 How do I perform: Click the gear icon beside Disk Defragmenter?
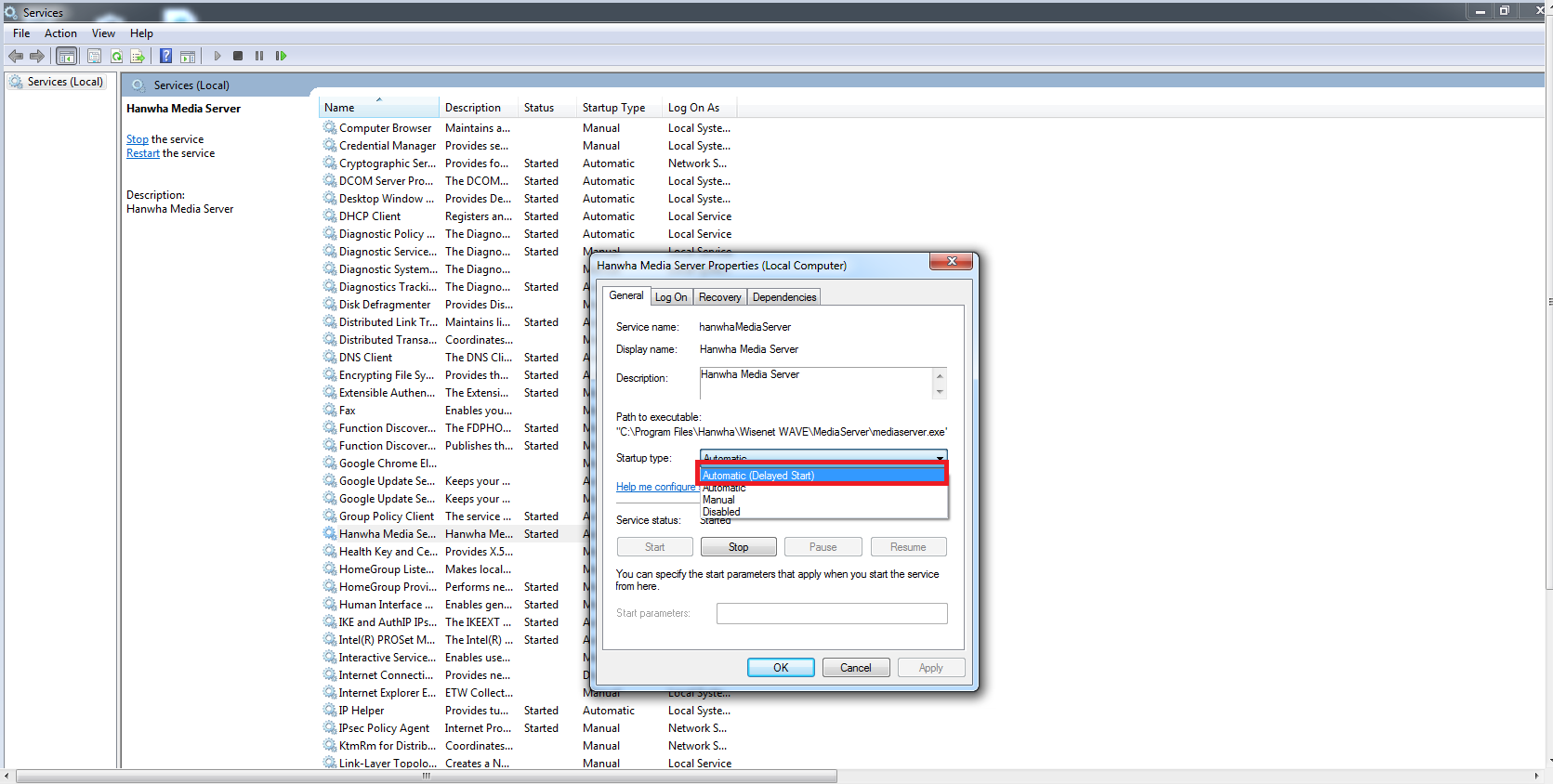pyautogui.click(x=330, y=304)
